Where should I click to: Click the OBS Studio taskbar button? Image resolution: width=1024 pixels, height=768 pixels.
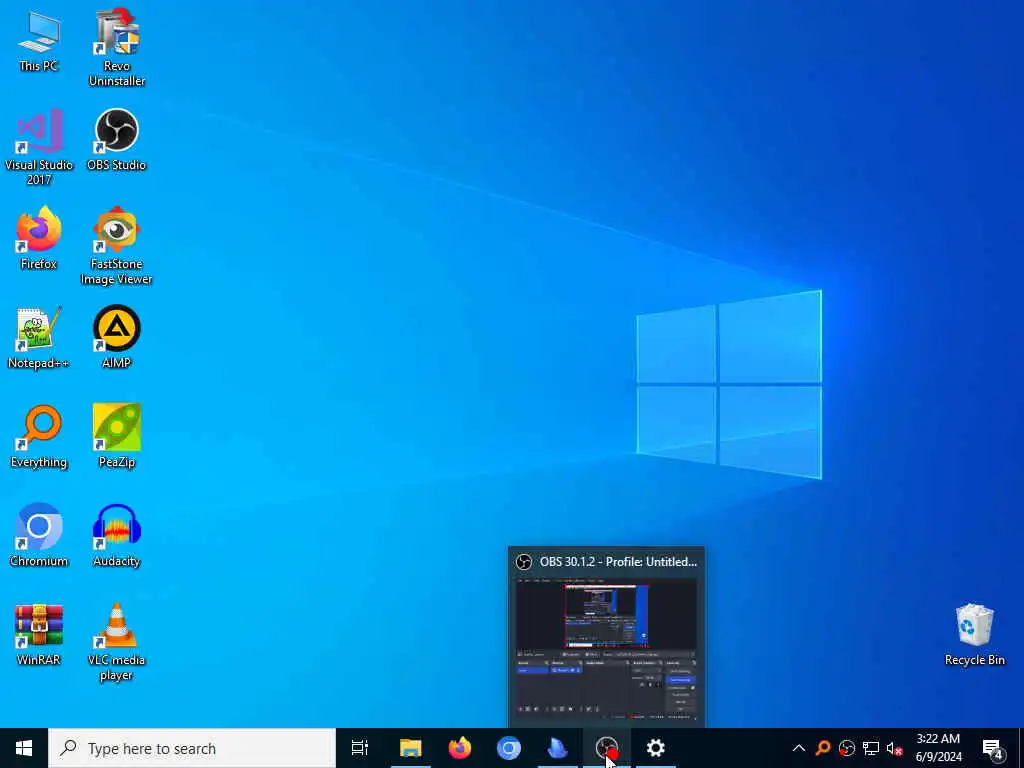click(x=607, y=748)
